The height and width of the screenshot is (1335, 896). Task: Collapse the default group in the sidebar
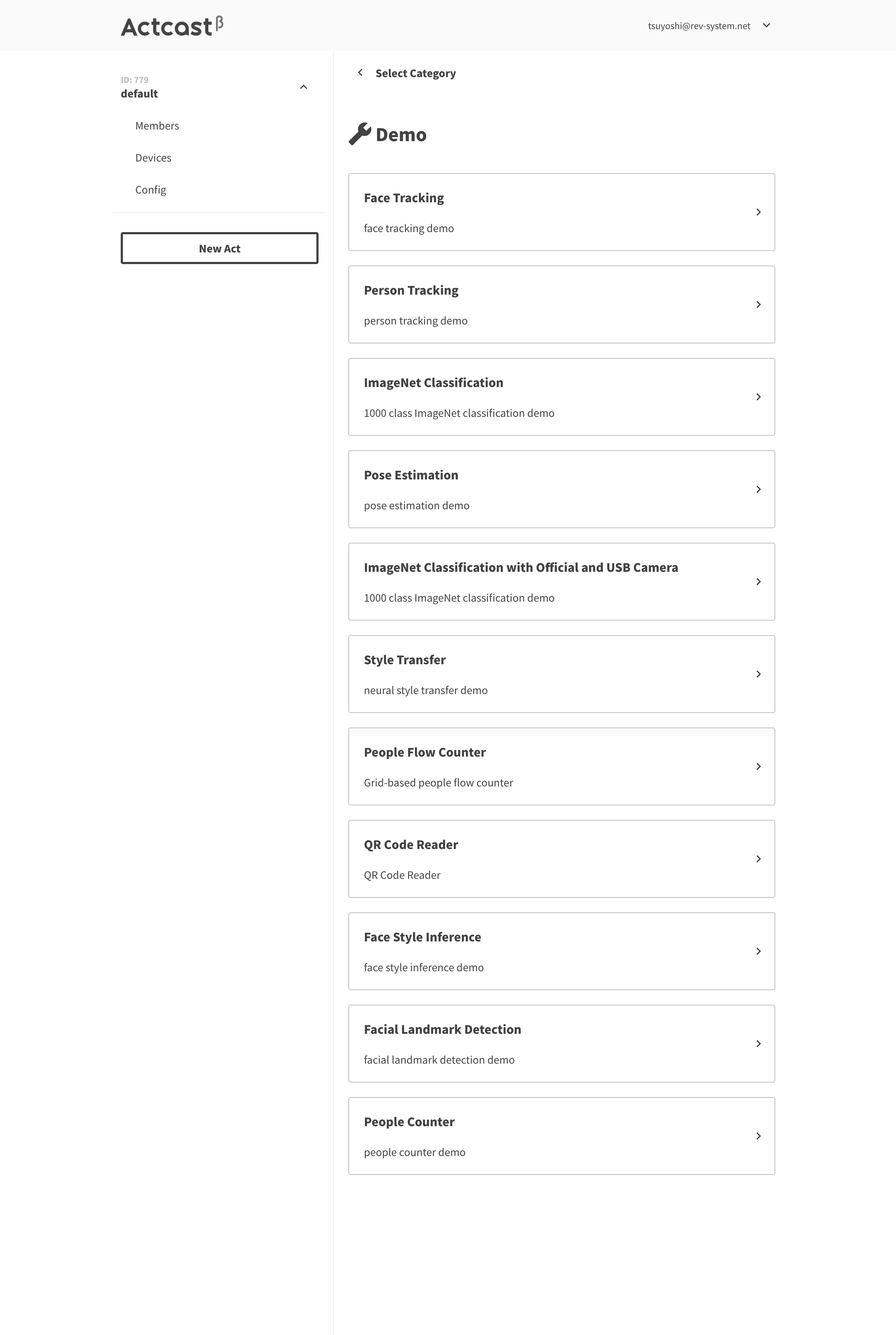(x=303, y=87)
